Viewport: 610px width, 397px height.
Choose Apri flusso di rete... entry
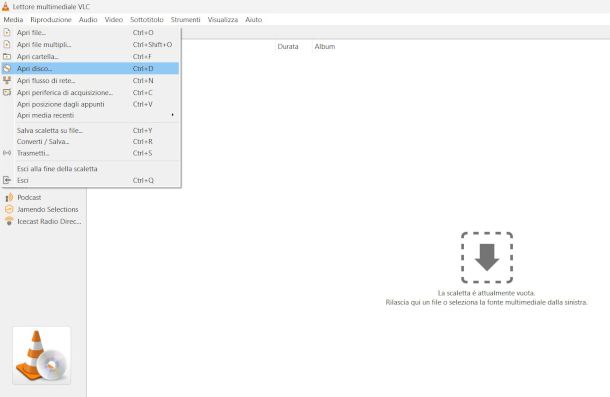(90, 81)
